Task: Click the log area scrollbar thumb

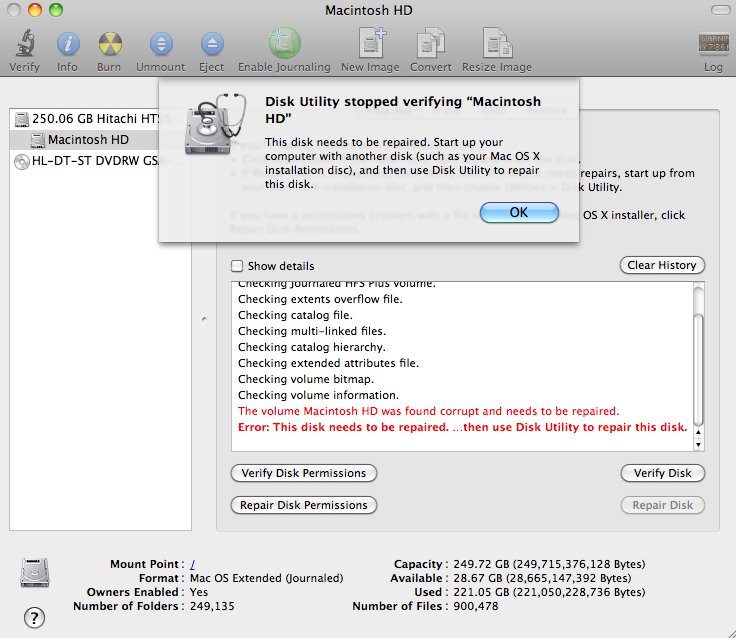Action: tap(698, 369)
